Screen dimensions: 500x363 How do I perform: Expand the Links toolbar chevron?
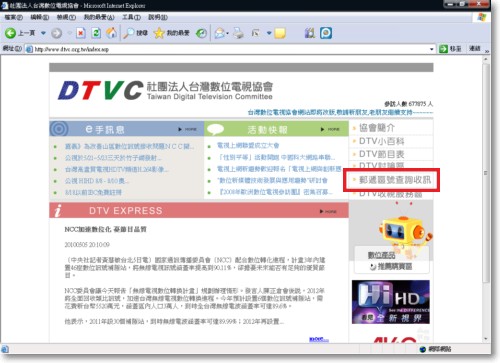pyautogui.click(x=487, y=51)
